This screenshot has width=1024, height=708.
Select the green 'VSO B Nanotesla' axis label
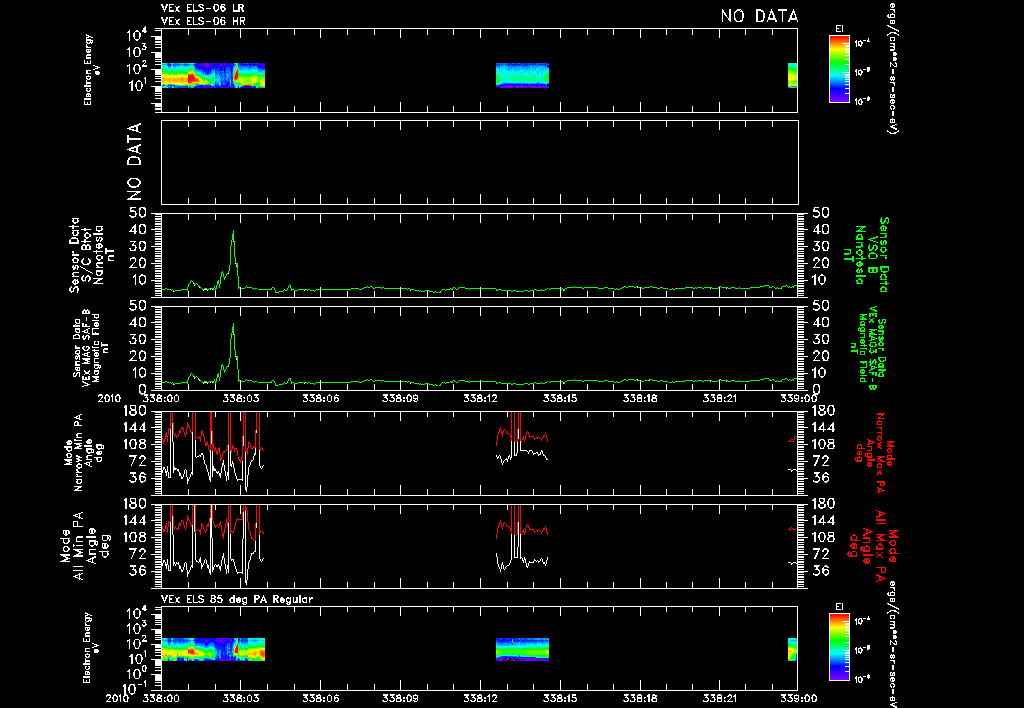[x=866, y=255]
